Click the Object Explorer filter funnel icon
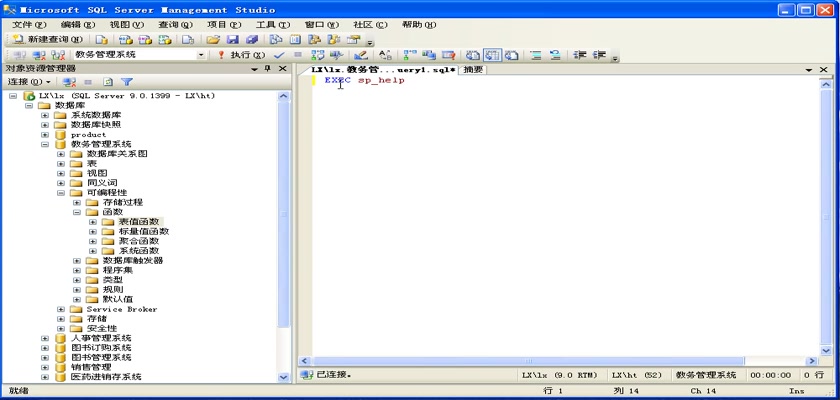The width and height of the screenshot is (840, 400). 126,82
